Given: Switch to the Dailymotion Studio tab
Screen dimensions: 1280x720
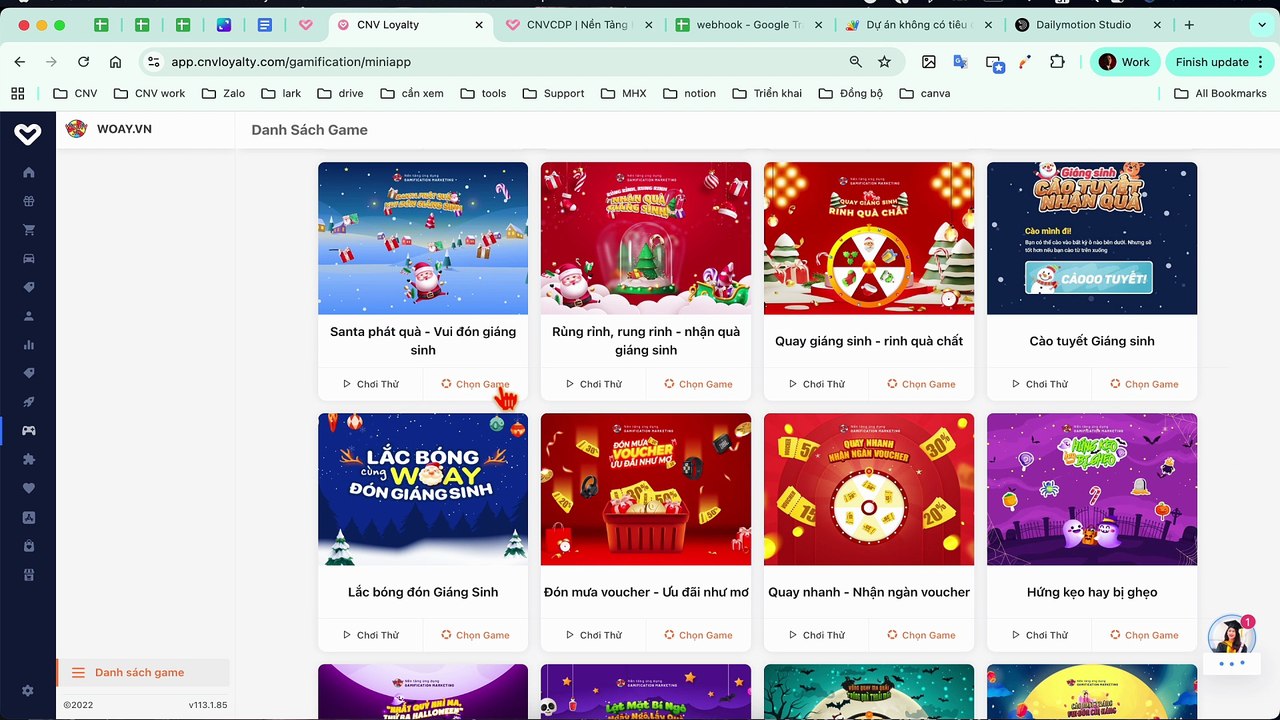Looking at the screenshot, I should point(1087,25).
